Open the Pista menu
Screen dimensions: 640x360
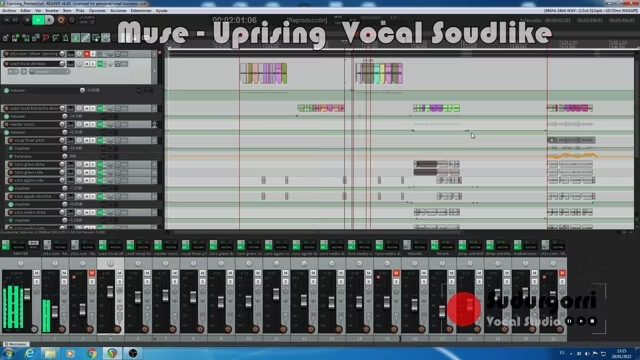80,11
